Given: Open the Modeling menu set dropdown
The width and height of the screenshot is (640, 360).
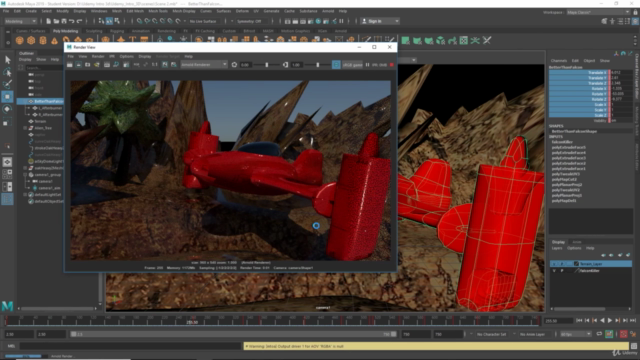Looking at the screenshot, I should click(x=20, y=21).
